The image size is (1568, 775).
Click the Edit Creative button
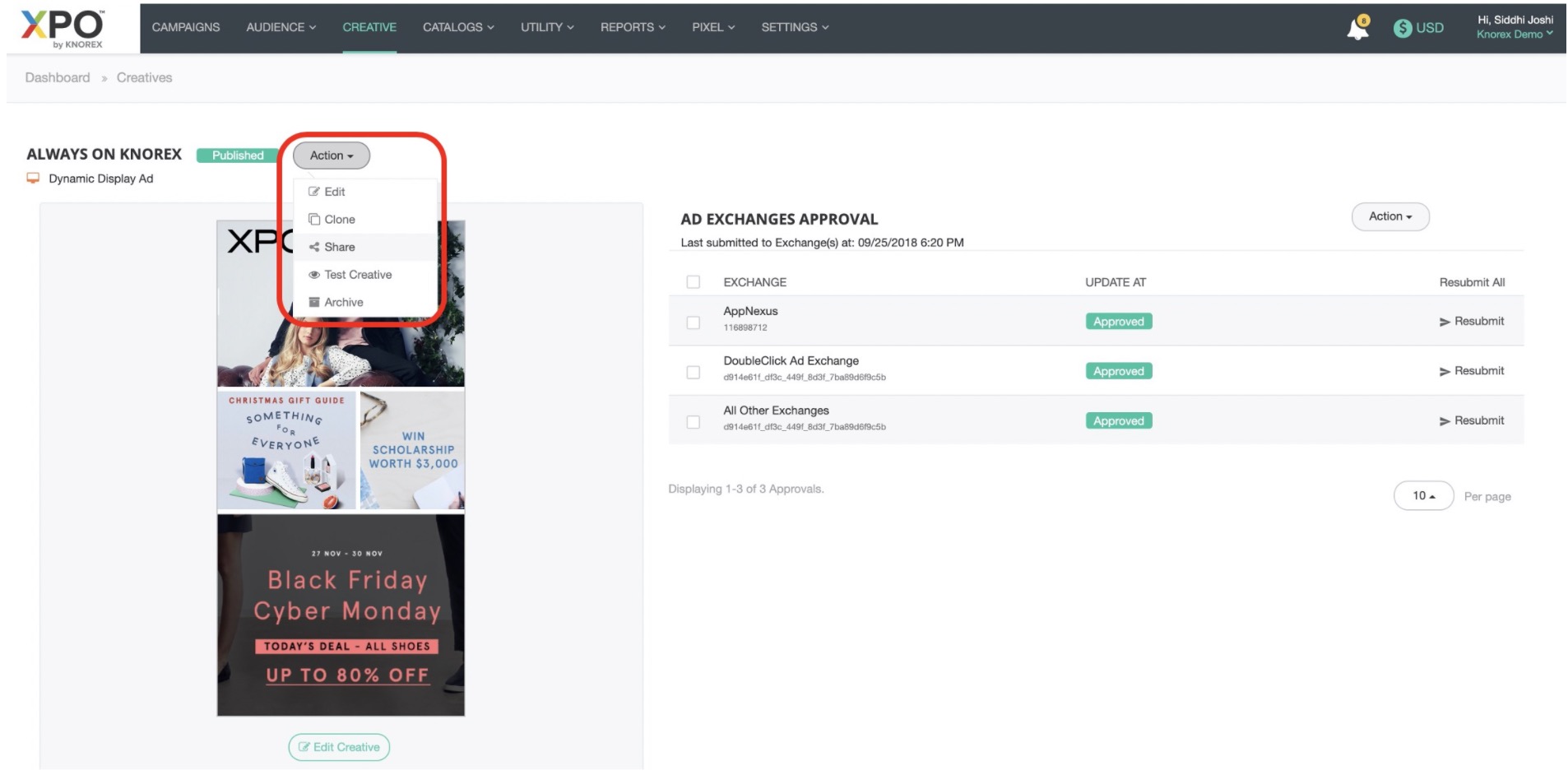[x=339, y=747]
